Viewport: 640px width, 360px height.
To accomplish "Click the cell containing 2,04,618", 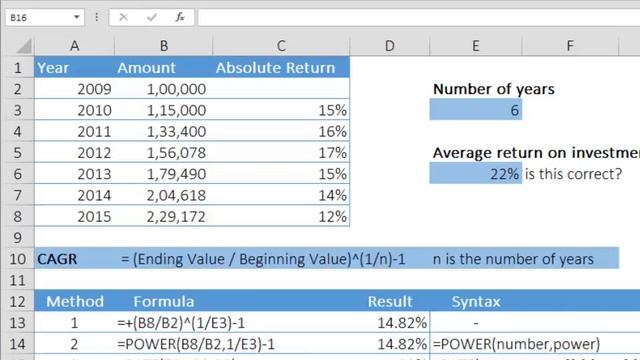I will (164, 195).
